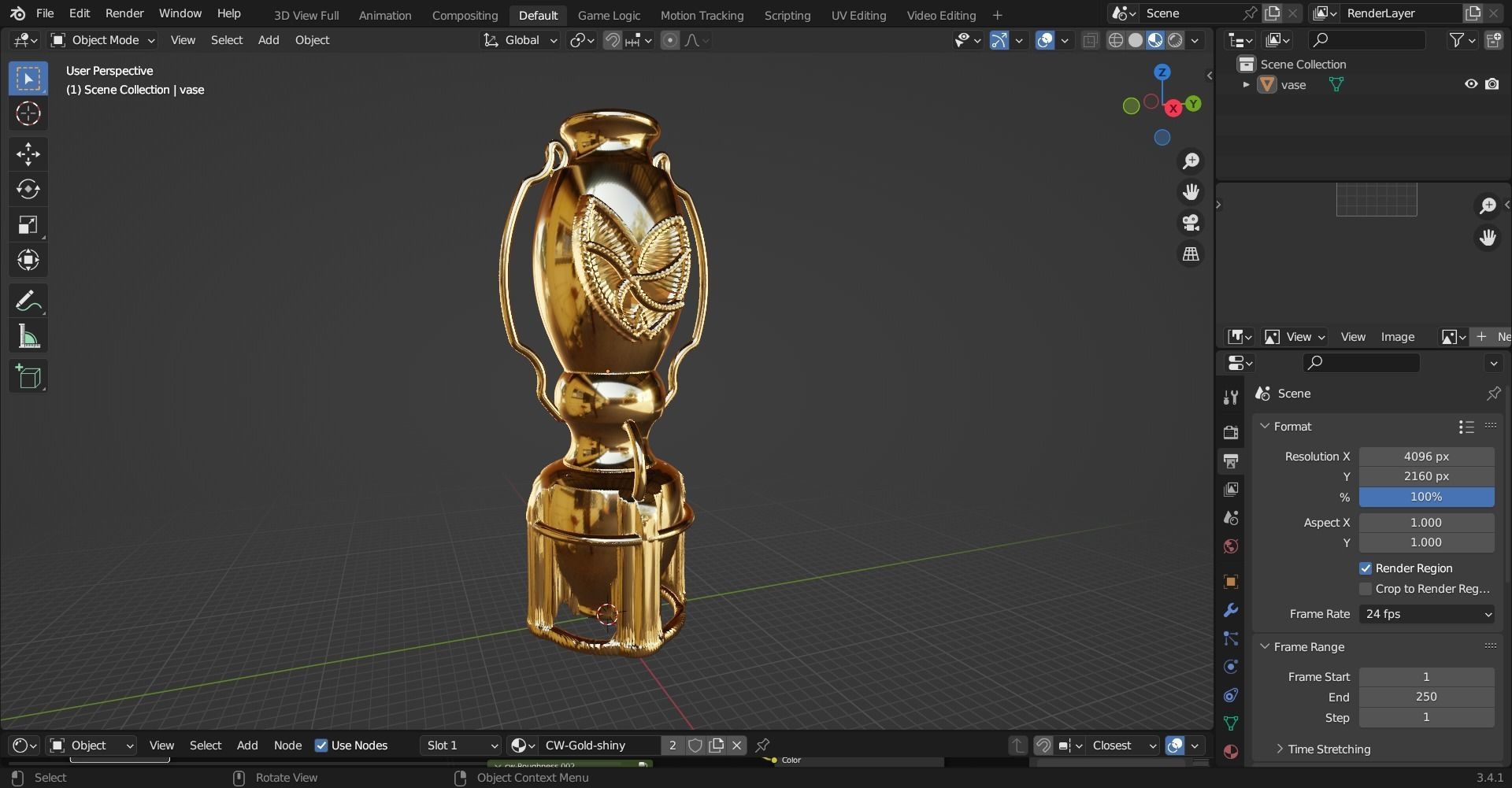Toggle Use Nodes checkbox
This screenshot has width=1512, height=788.
tap(321, 745)
